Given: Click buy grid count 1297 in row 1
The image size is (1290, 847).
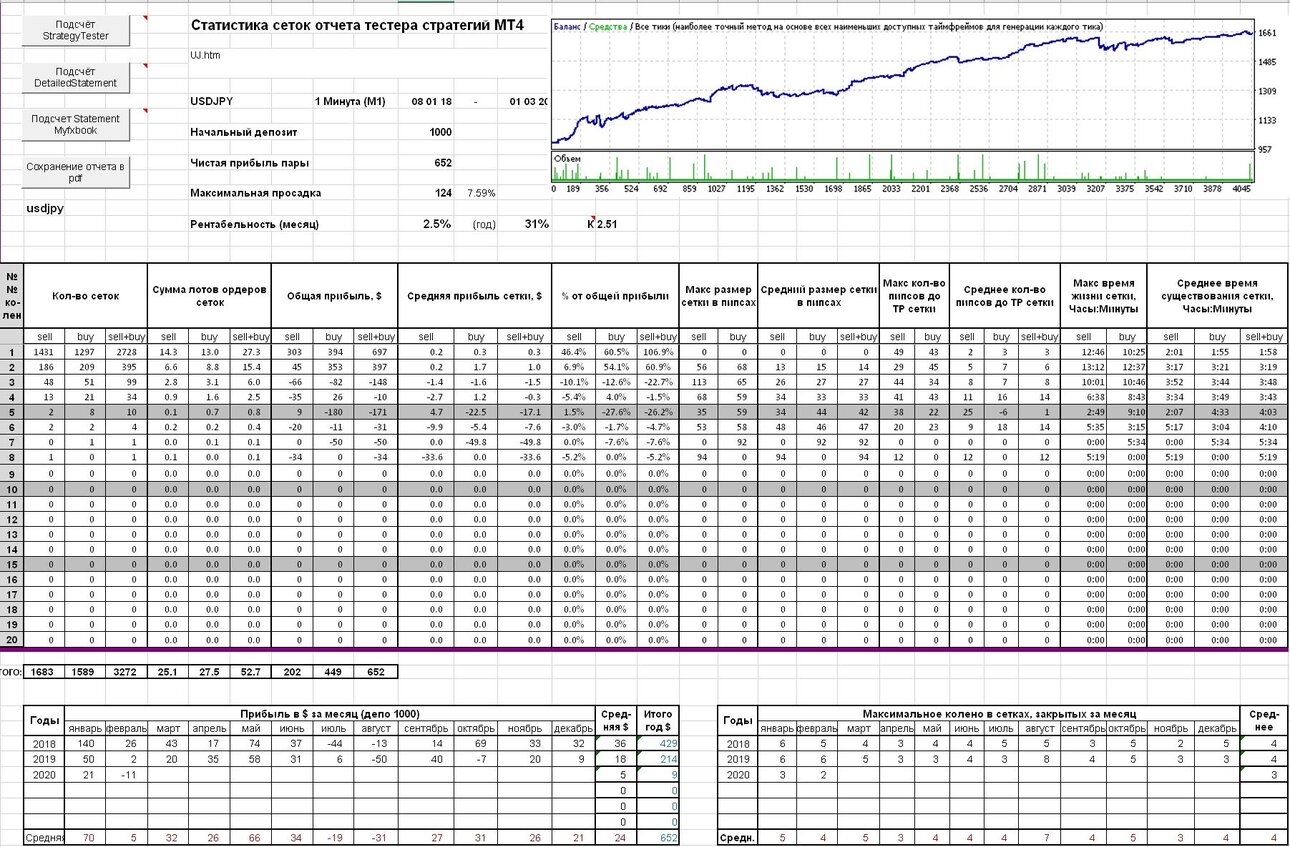Looking at the screenshot, I should click(85, 352).
